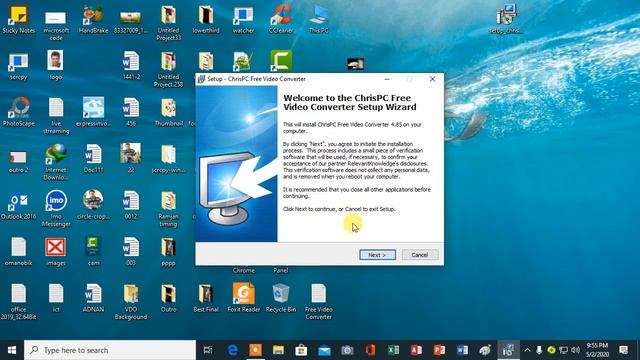Select the pppp folder icon
Screen dimensions: 640x360
(x=168, y=251)
